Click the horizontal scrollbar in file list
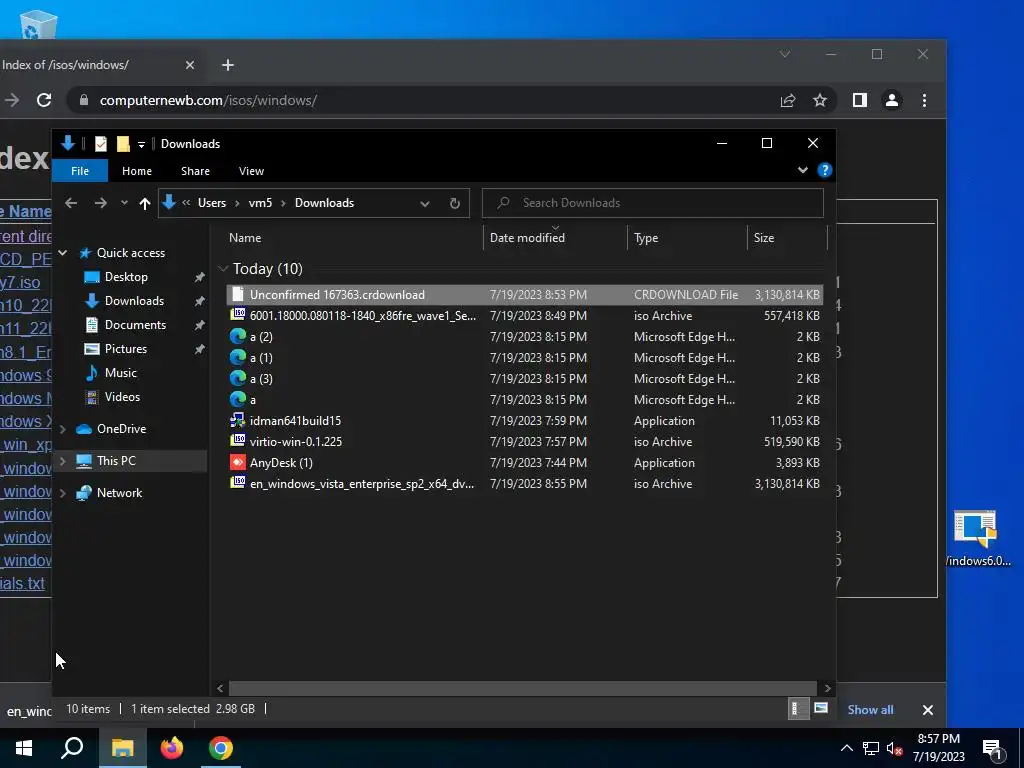This screenshot has height=768, width=1024. [x=522, y=688]
